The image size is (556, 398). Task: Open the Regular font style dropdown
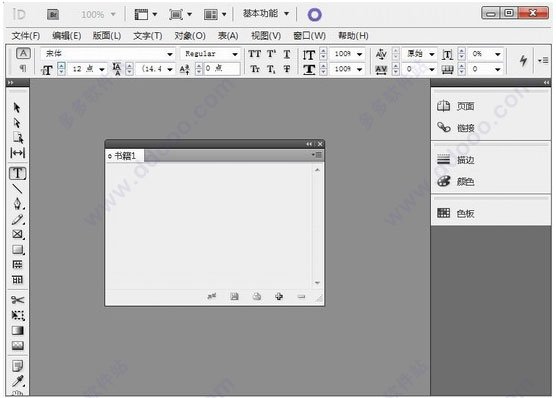(x=235, y=54)
